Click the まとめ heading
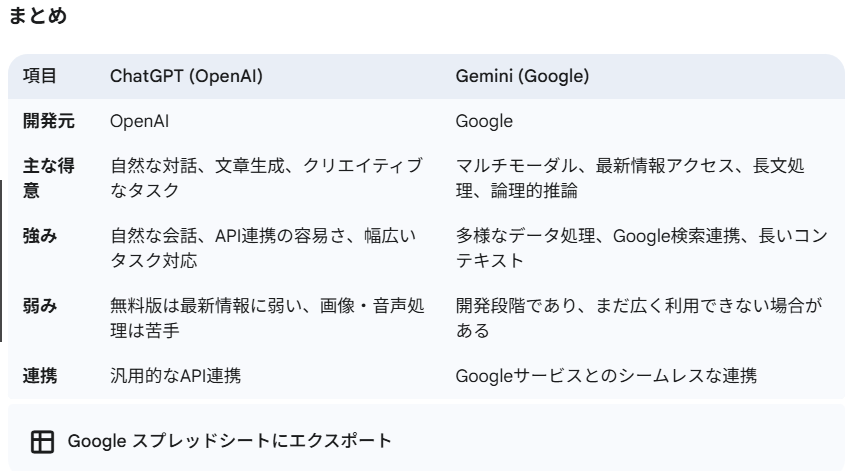The height and width of the screenshot is (471, 848). tap(38, 15)
